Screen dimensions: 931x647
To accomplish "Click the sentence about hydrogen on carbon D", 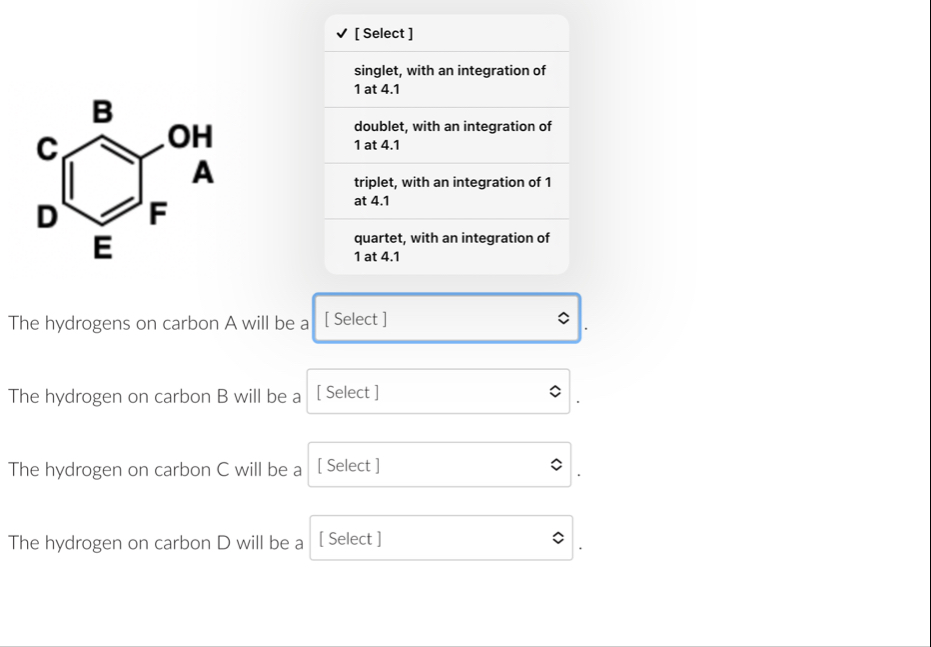I will point(155,543).
